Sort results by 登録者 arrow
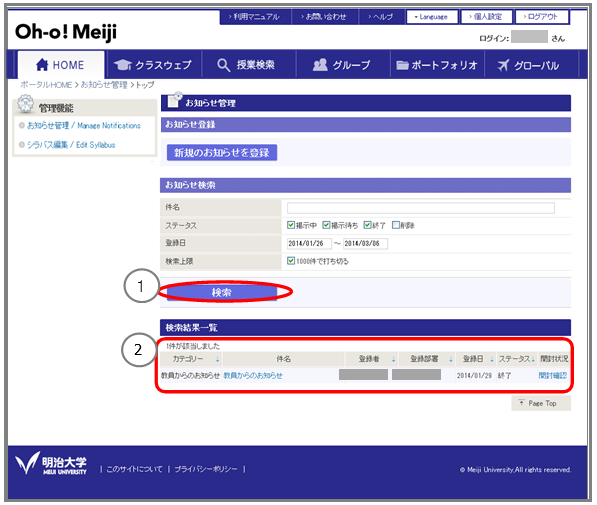This screenshot has width=597, height=505. coord(393,360)
